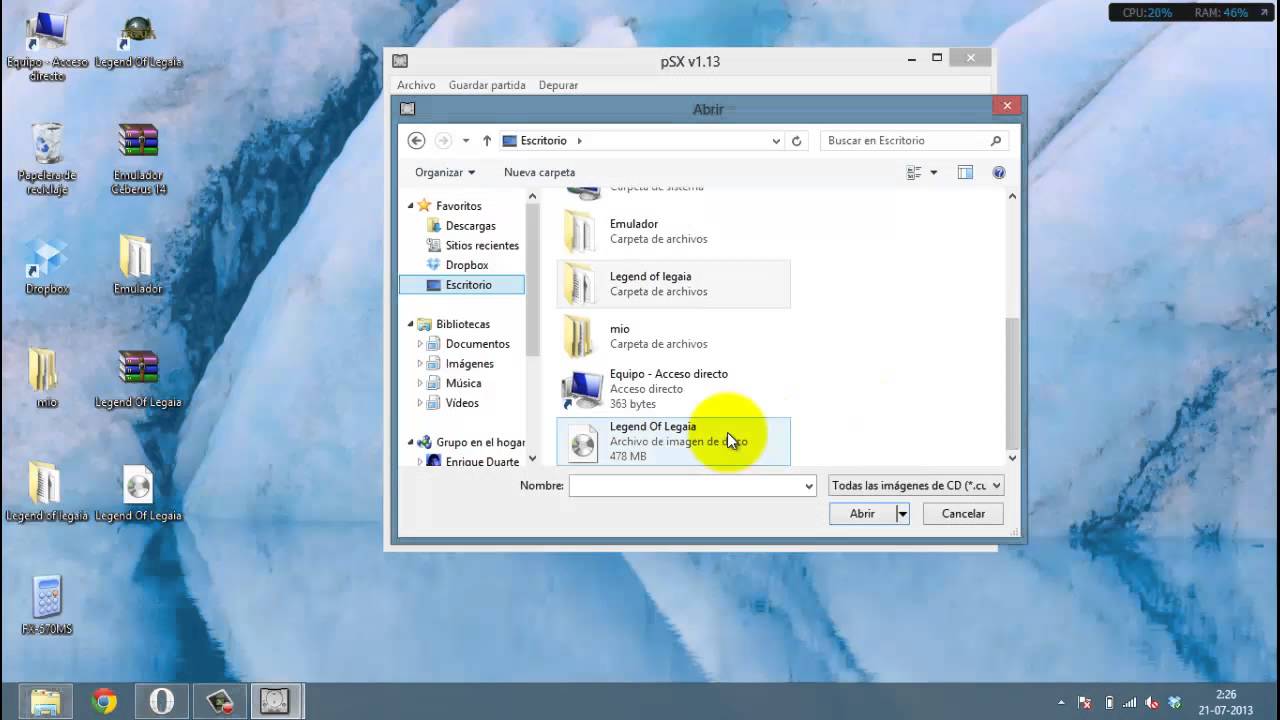1280x720 pixels.
Task: Select the Legend of legaia folder in list
Action: tap(673, 284)
